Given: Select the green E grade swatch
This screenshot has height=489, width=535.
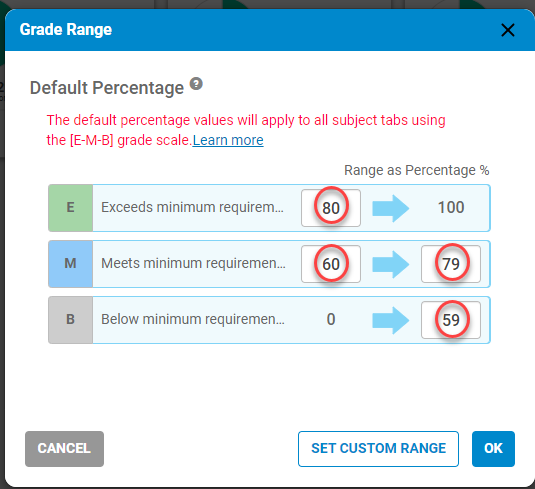Looking at the screenshot, I should click(x=71, y=208).
